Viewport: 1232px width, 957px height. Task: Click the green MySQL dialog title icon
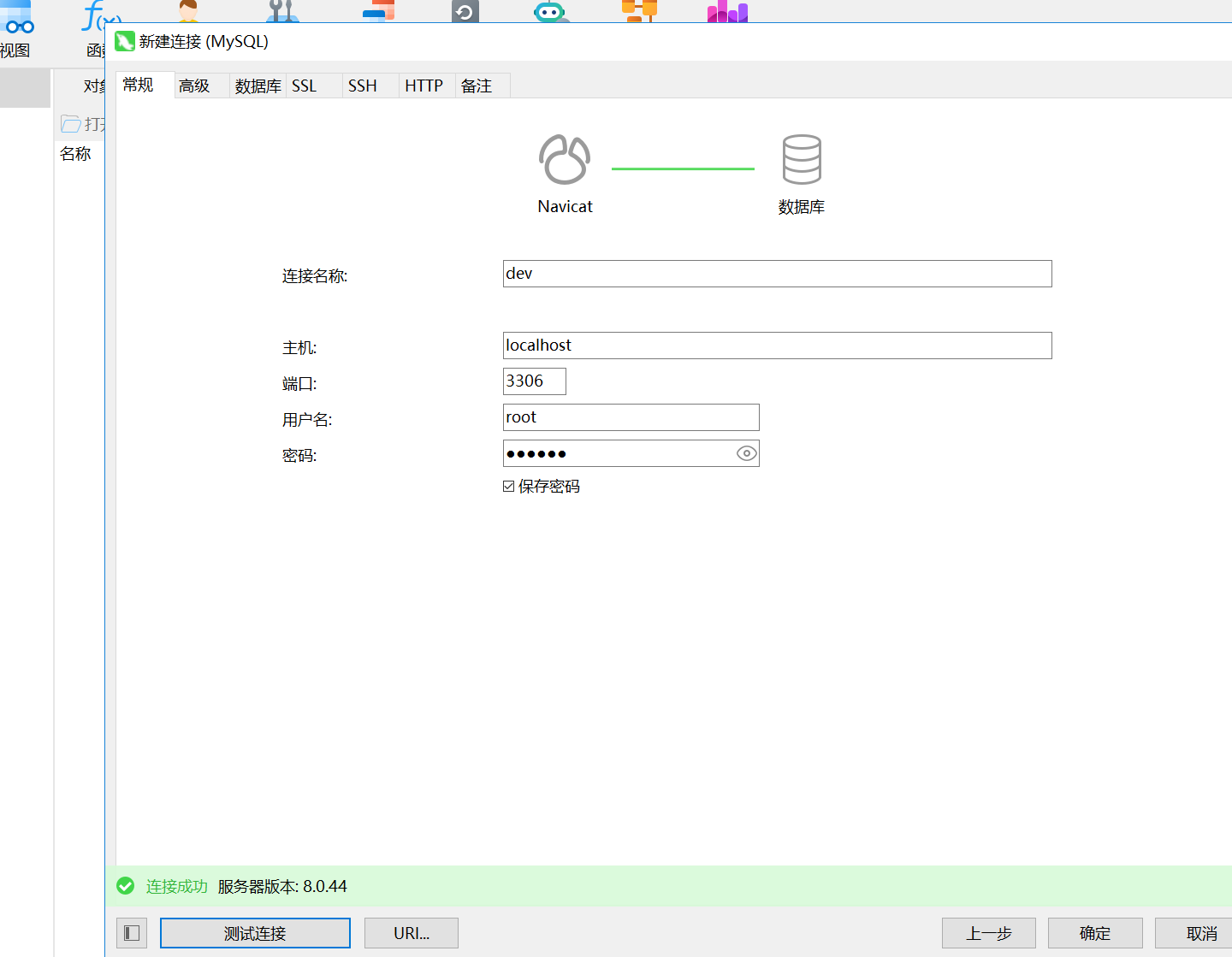tap(125, 41)
